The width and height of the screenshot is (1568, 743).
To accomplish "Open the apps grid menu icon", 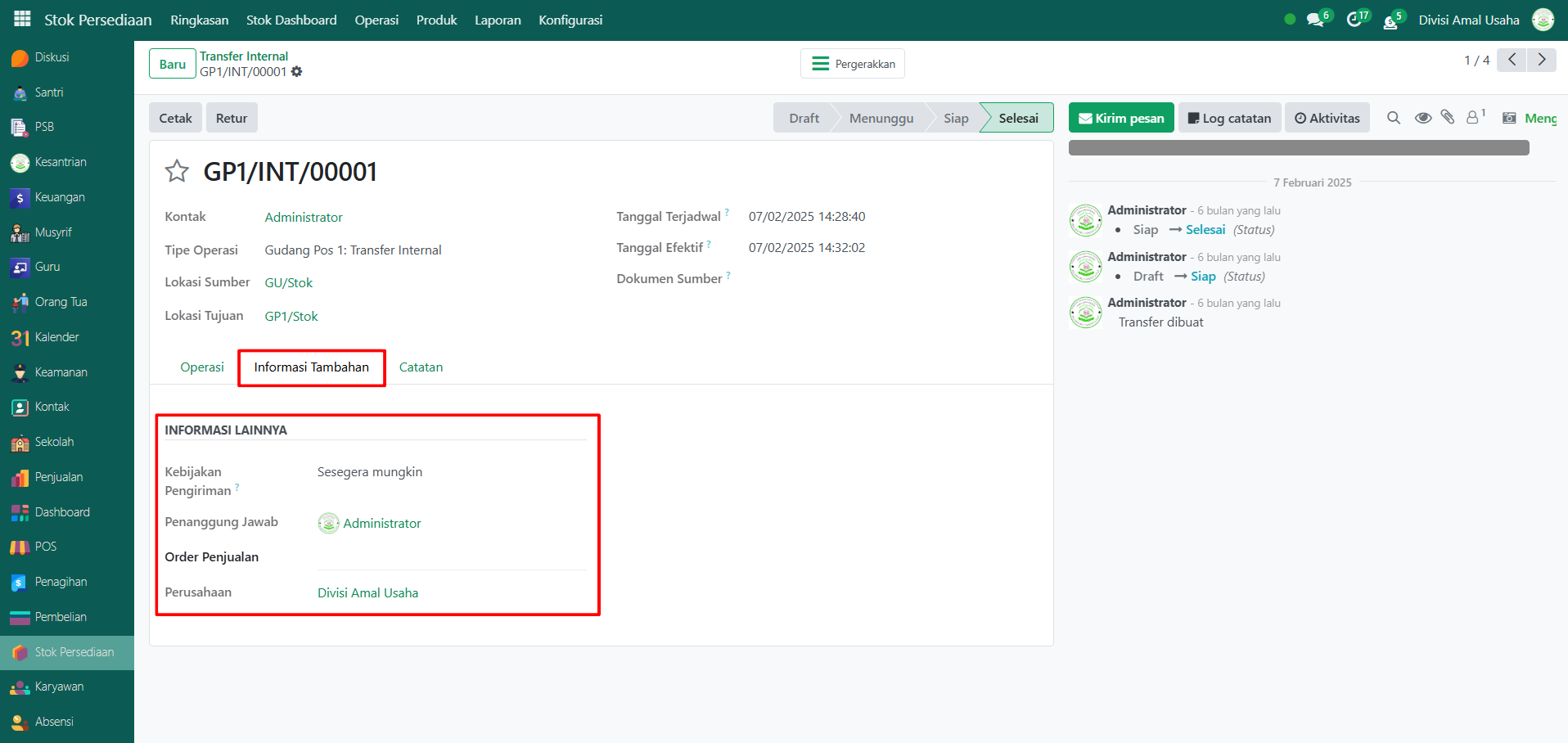I will tap(22, 19).
